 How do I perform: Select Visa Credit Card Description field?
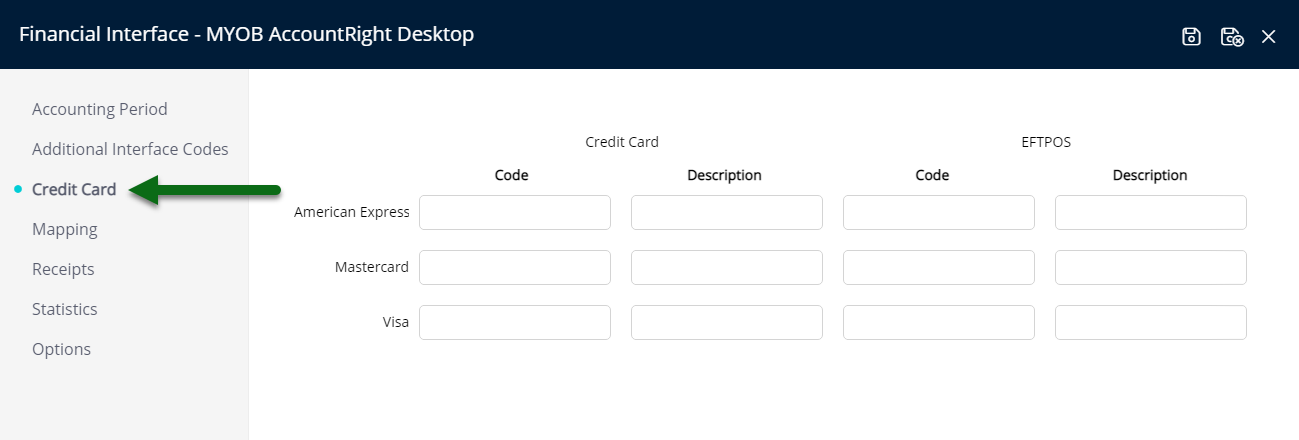tap(727, 322)
